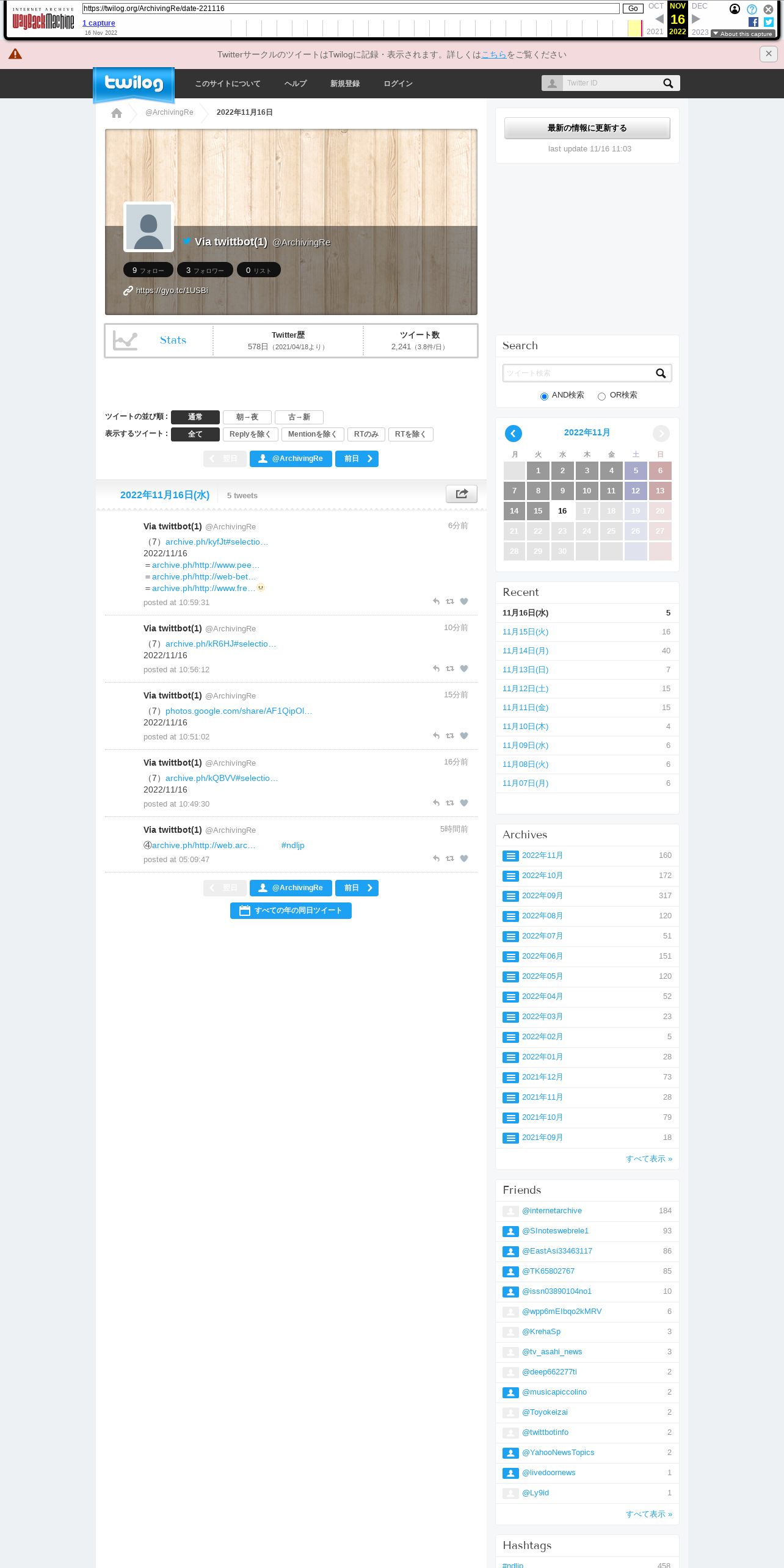Select the AND検索 radio button
The image size is (784, 1568).
point(544,396)
